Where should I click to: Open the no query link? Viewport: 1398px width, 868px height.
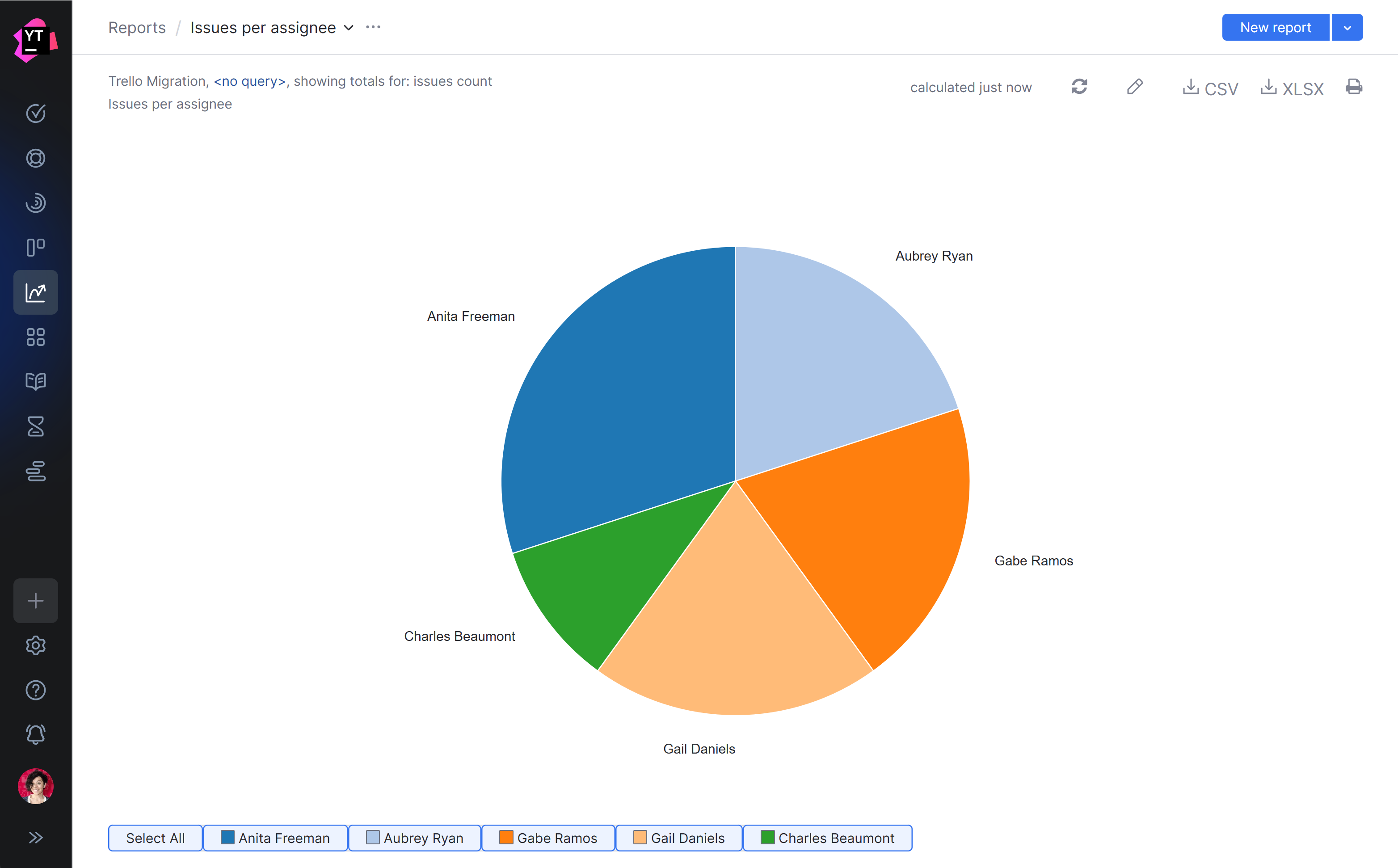point(248,81)
